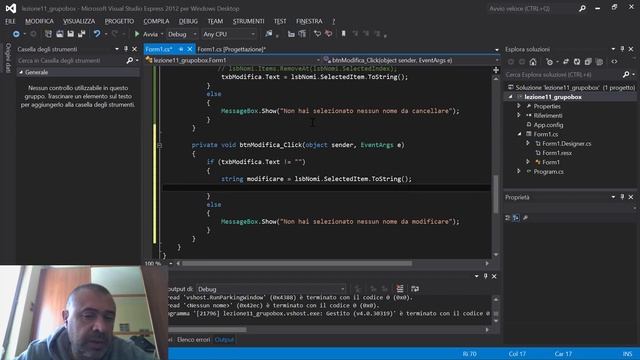
Task: Select Form1.resx in solution tree
Action: tap(557, 153)
